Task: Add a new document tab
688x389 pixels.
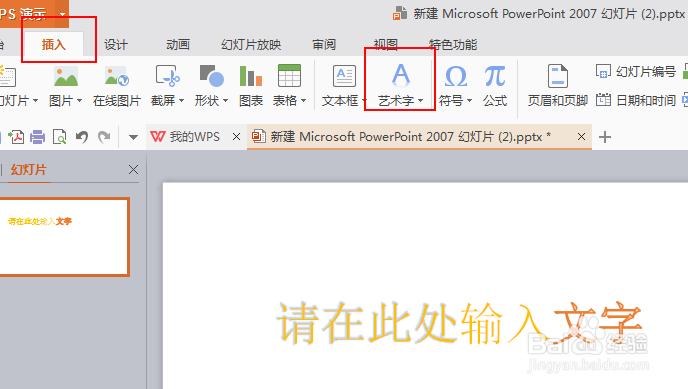Action: pyautogui.click(x=605, y=137)
